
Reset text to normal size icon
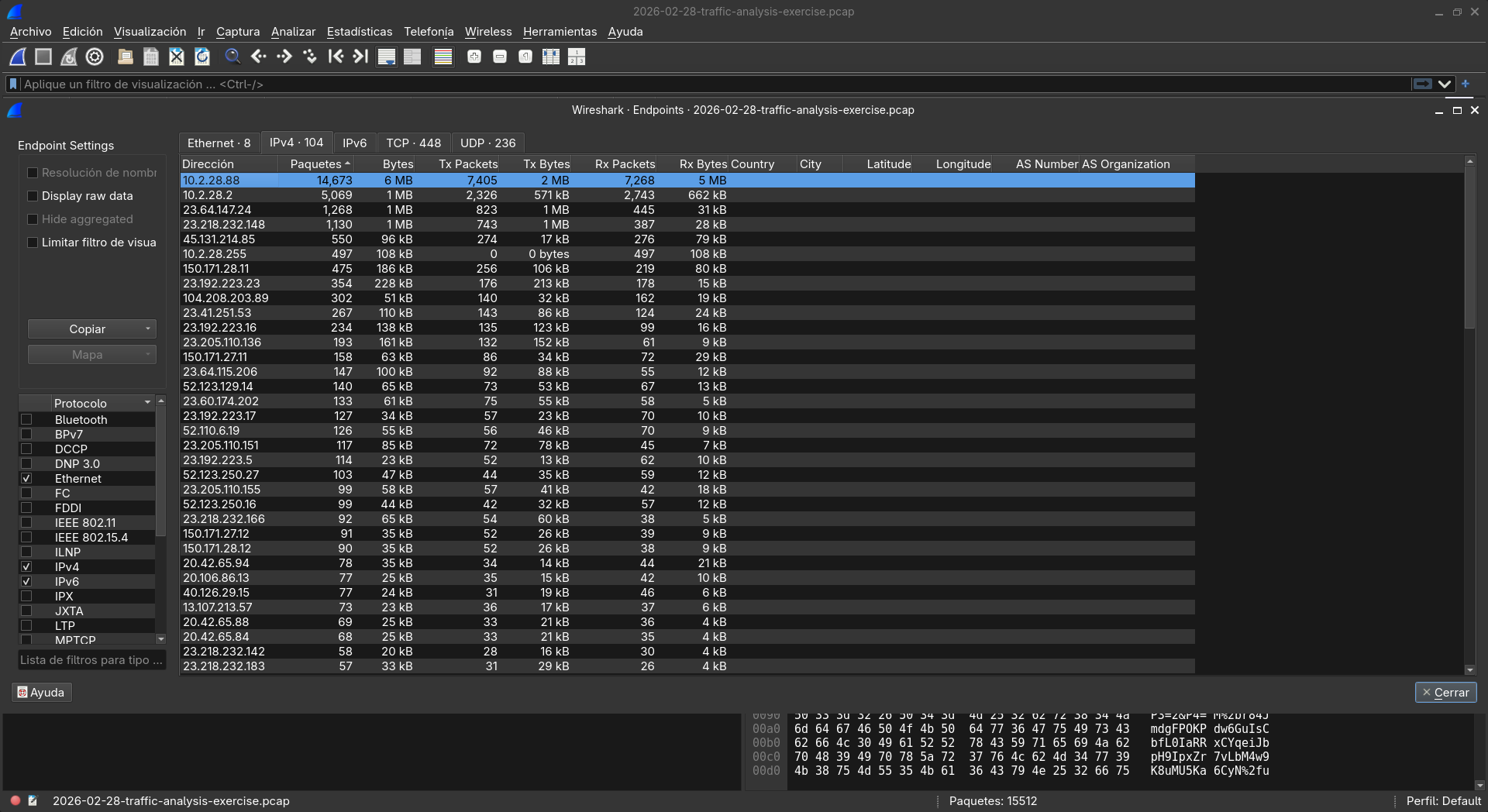(x=525, y=57)
